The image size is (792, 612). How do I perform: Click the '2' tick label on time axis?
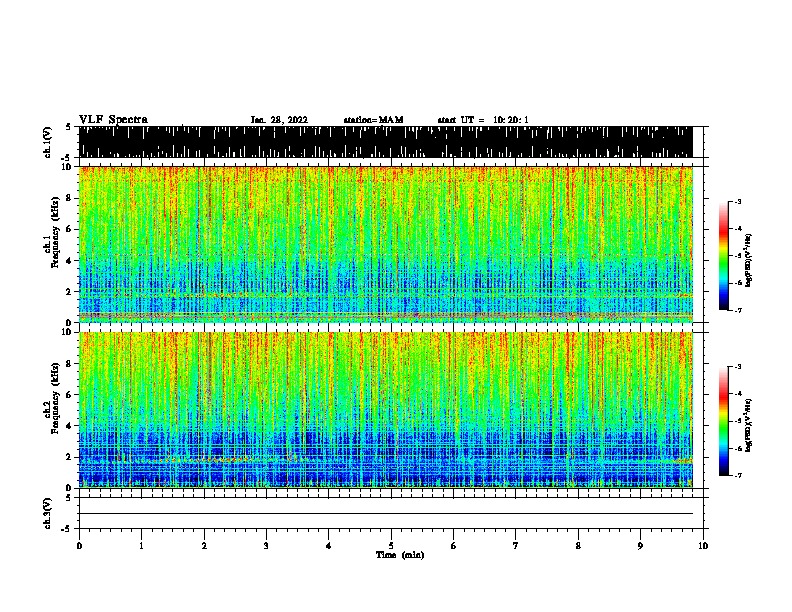pos(204,545)
